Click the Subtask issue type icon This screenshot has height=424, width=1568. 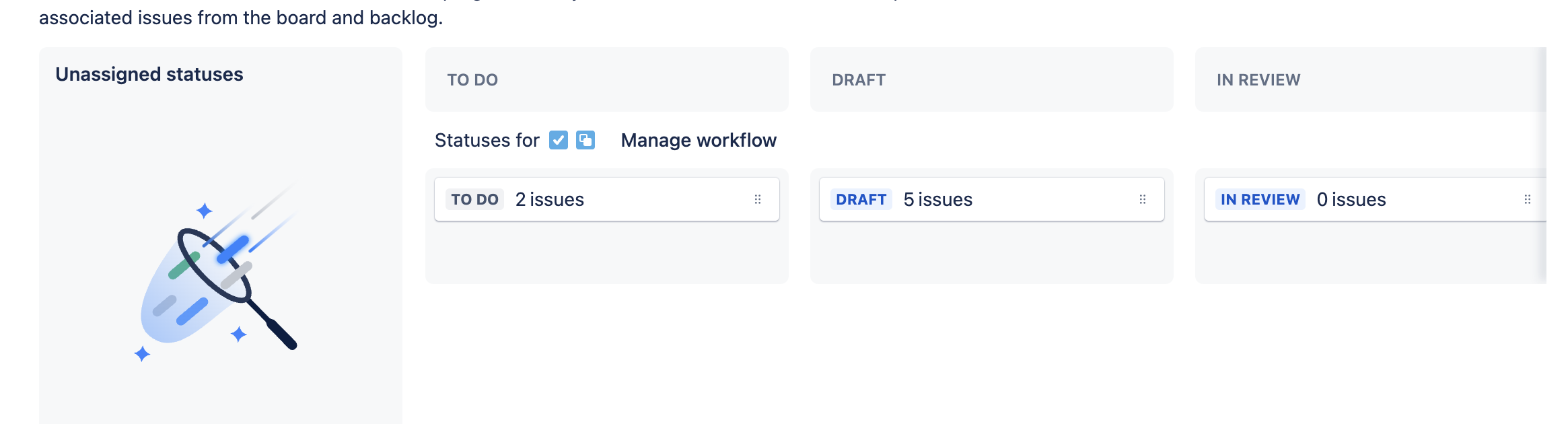coord(585,140)
